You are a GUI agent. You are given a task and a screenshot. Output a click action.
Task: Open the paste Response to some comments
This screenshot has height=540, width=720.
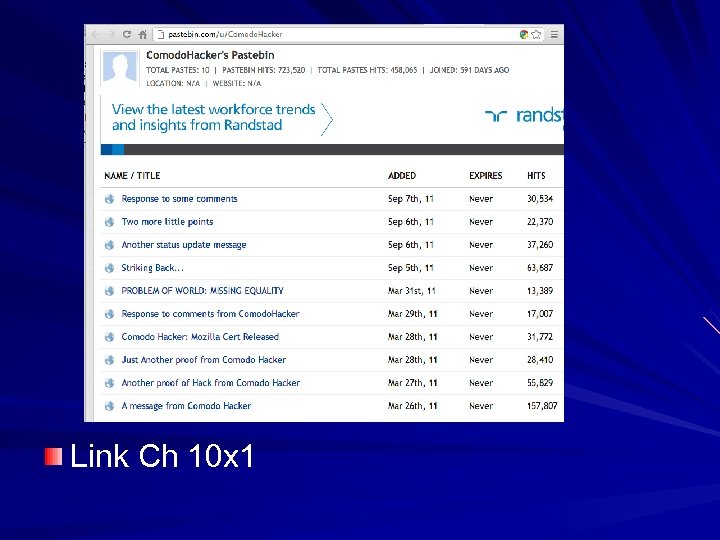point(180,199)
